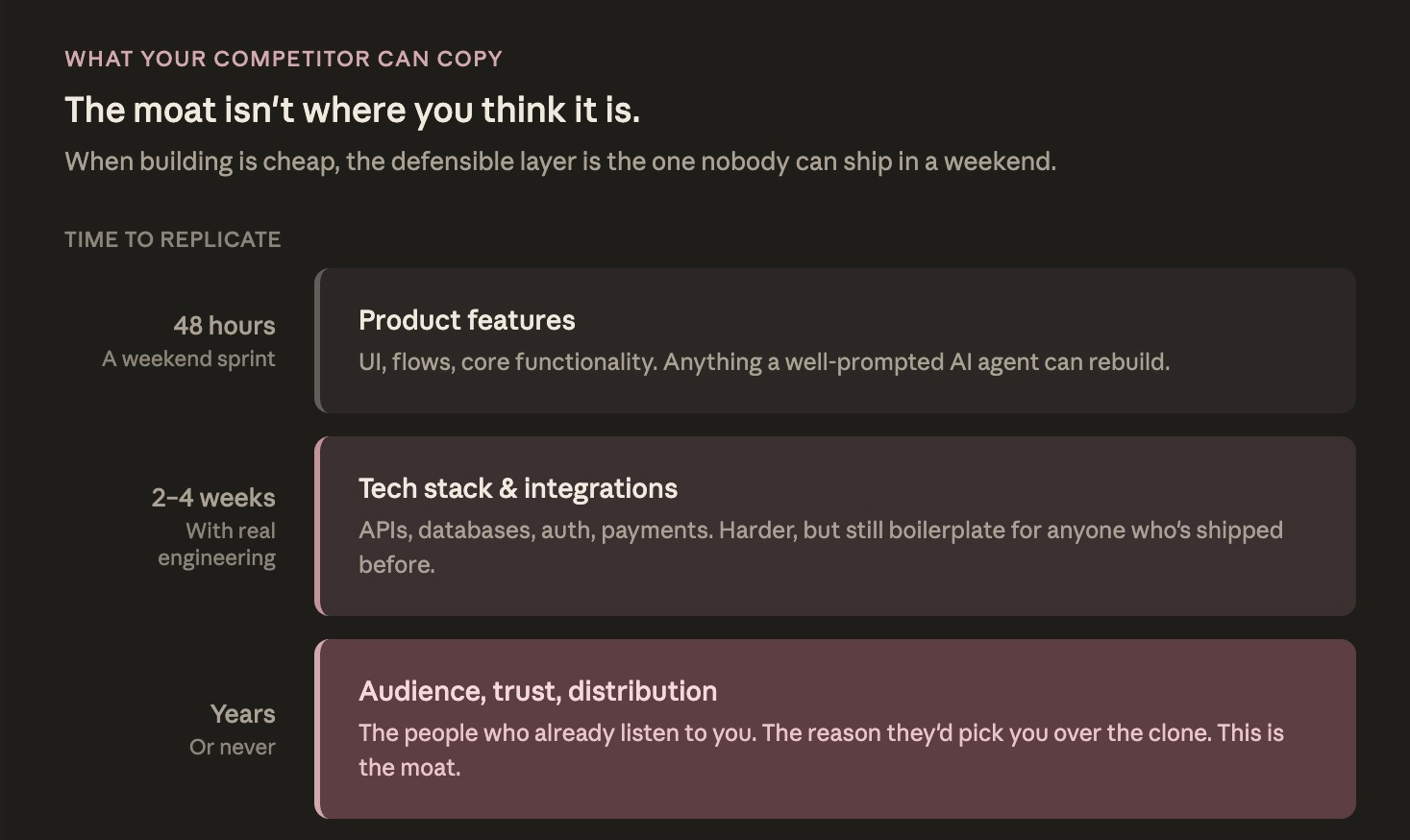The width and height of the screenshot is (1410, 840).
Task: Click the subtitle about building being cheap
Action: pyautogui.click(x=560, y=161)
